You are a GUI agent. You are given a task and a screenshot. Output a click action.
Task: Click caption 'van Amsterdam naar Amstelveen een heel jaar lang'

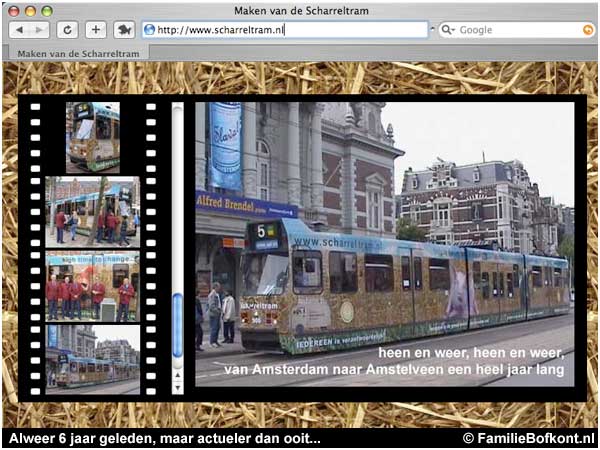pyautogui.click(x=394, y=370)
